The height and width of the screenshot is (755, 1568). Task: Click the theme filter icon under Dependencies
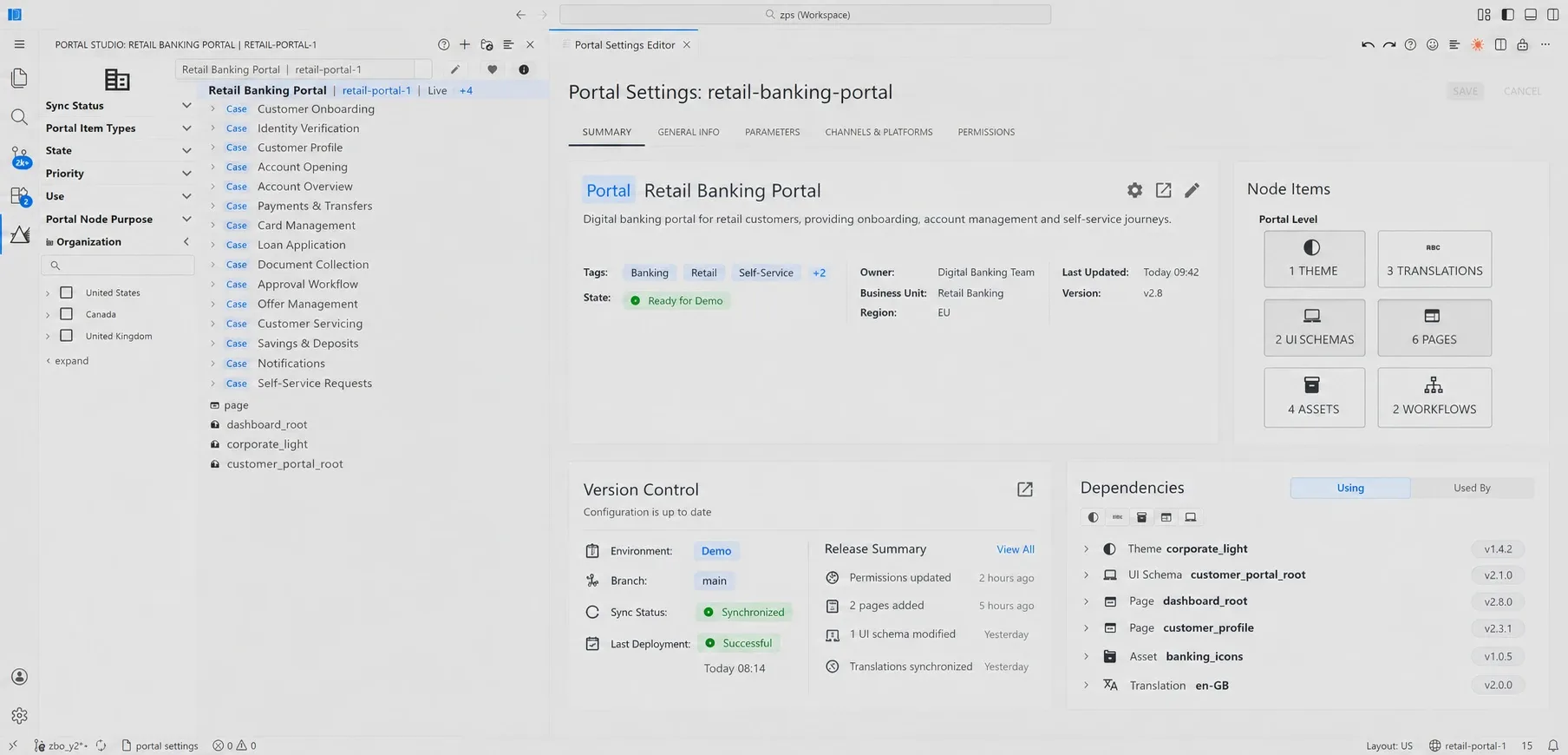(x=1093, y=517)
